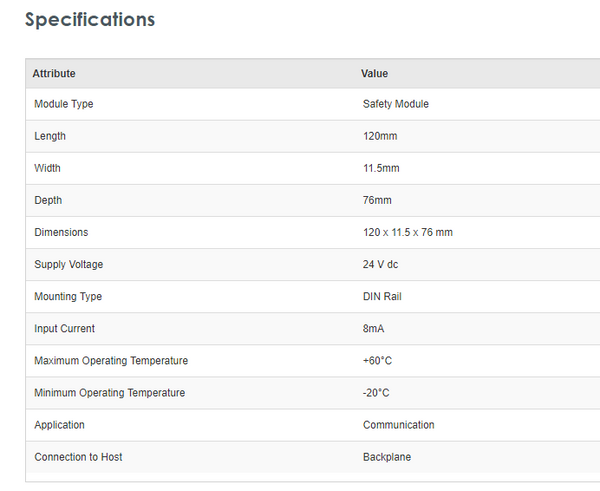
Task: Click the Width attribute label
Action: coord(48,168)
